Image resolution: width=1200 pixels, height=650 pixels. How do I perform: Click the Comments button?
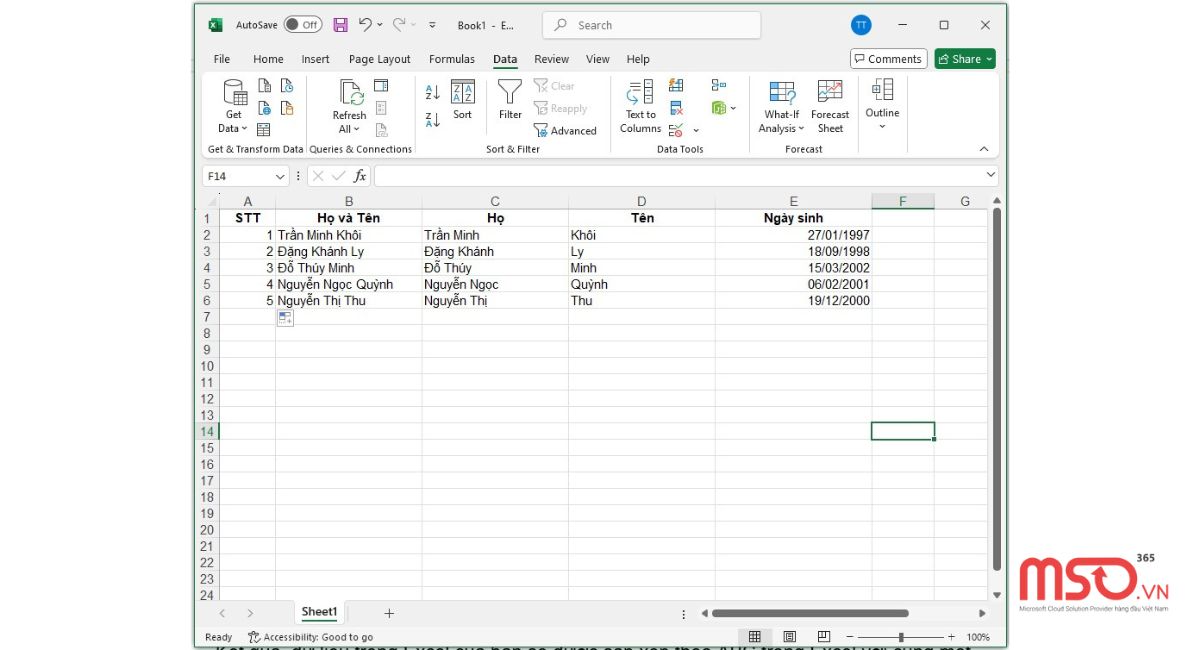pos(889,59)
